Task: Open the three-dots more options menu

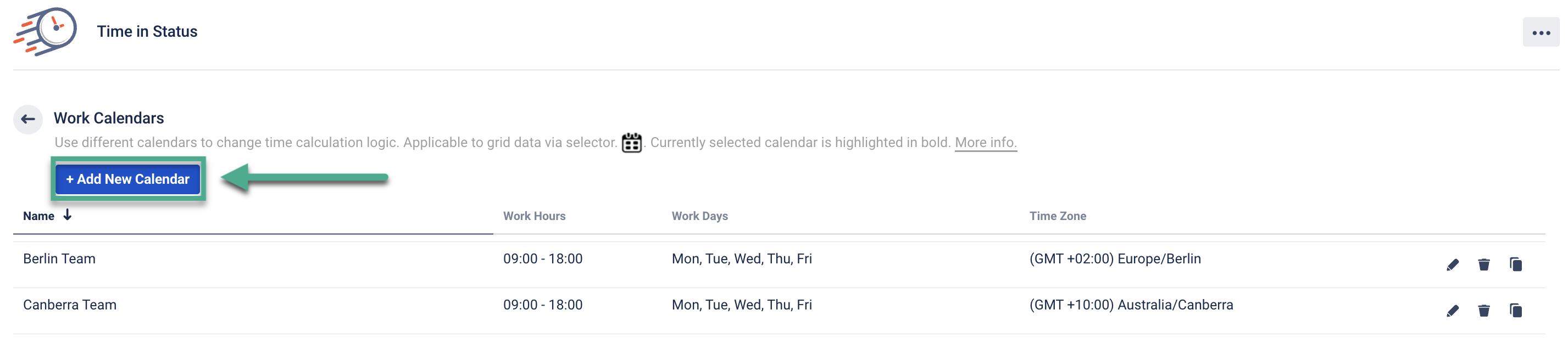Action: [1540, 33]
